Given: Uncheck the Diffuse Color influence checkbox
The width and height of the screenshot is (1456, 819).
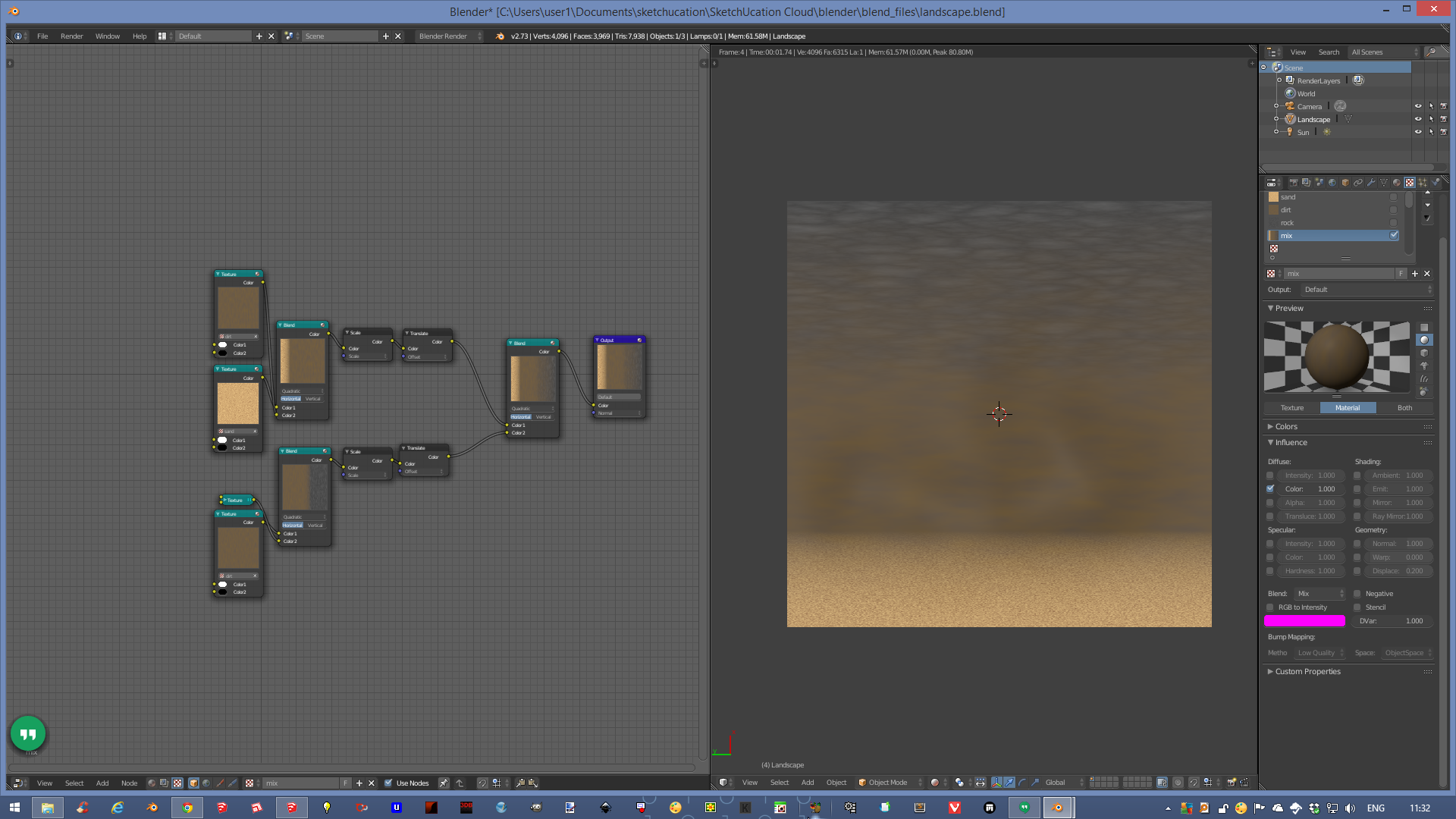Looking at the screenshot, I should pyautogui.click(x=1270, y=489).
